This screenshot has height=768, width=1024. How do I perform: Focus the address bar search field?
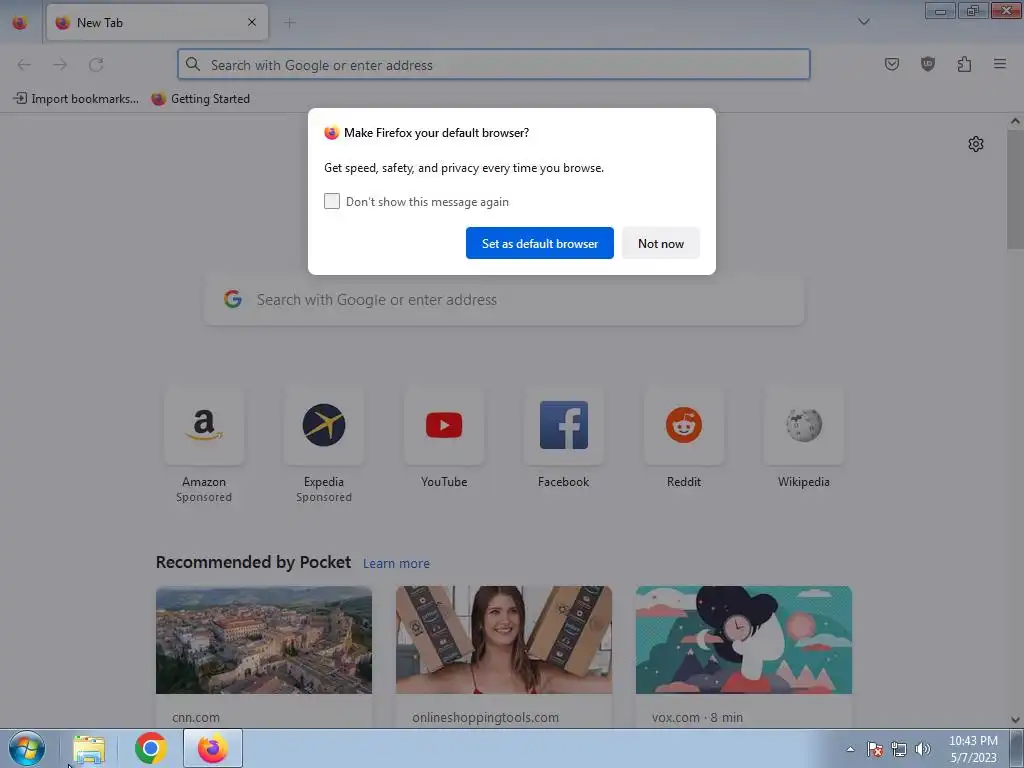494,65
